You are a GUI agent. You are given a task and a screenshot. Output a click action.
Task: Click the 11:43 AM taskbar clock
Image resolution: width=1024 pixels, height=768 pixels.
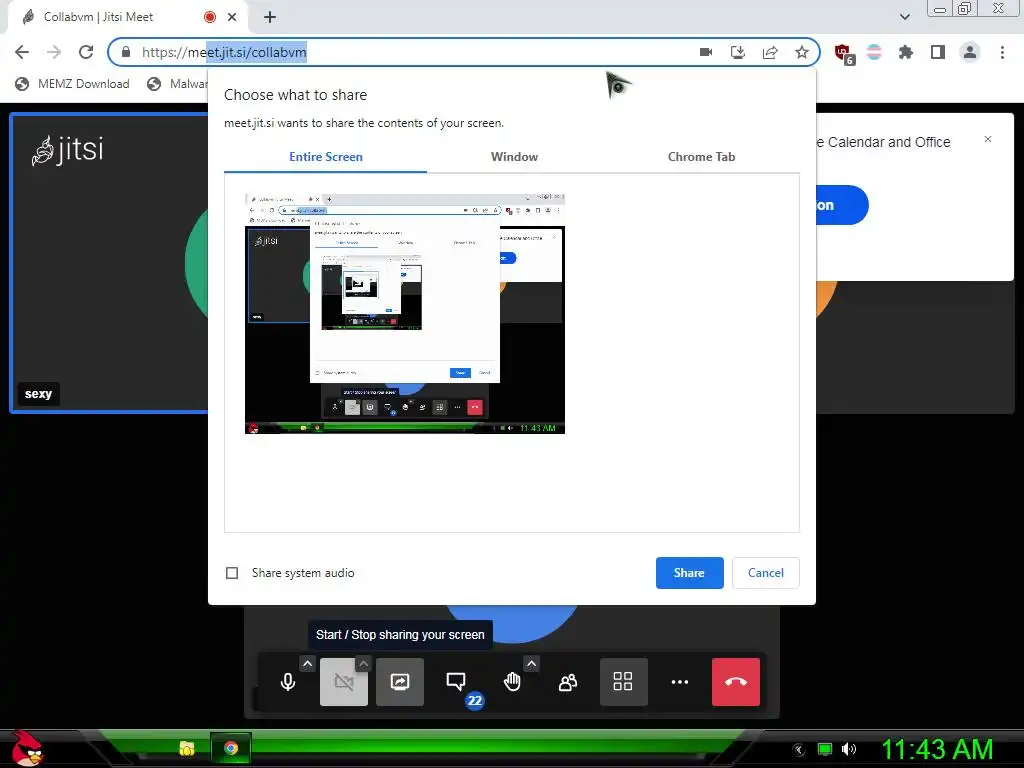pos(937,749)
